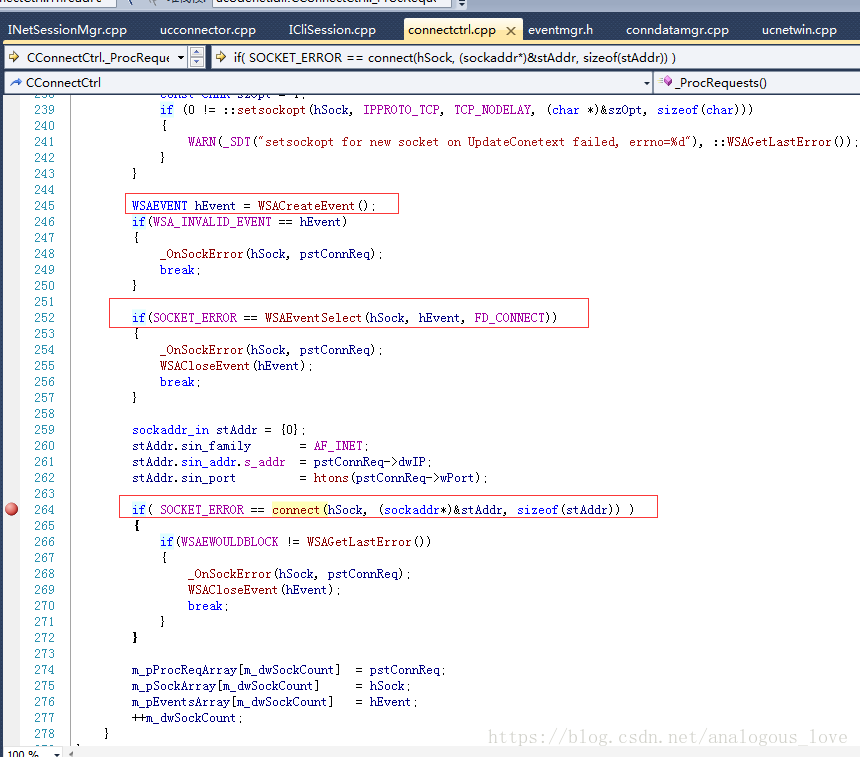Viewport: 860px width, 757px height.
Task: Expand the CConnectCtrl class navigation dropdown arrow
Action: tap(646, 82)
